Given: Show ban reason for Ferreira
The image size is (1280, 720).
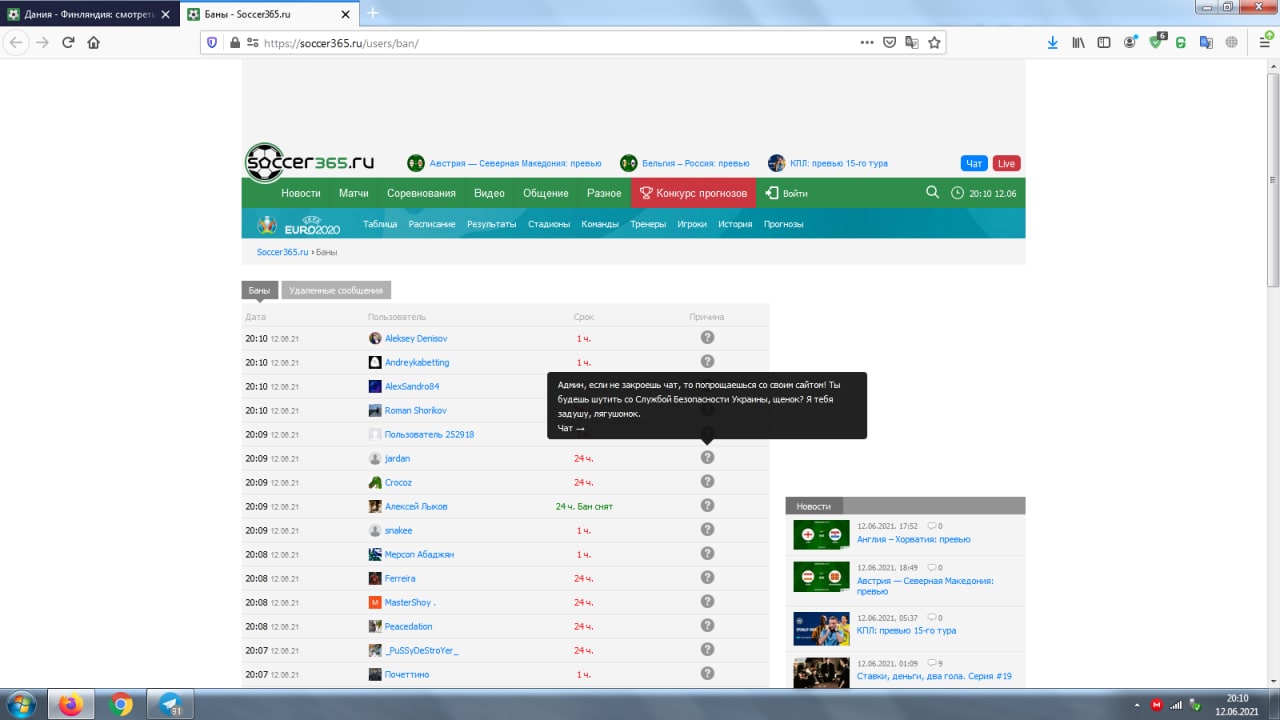Looking at the screenshot, I should [707, 577].
